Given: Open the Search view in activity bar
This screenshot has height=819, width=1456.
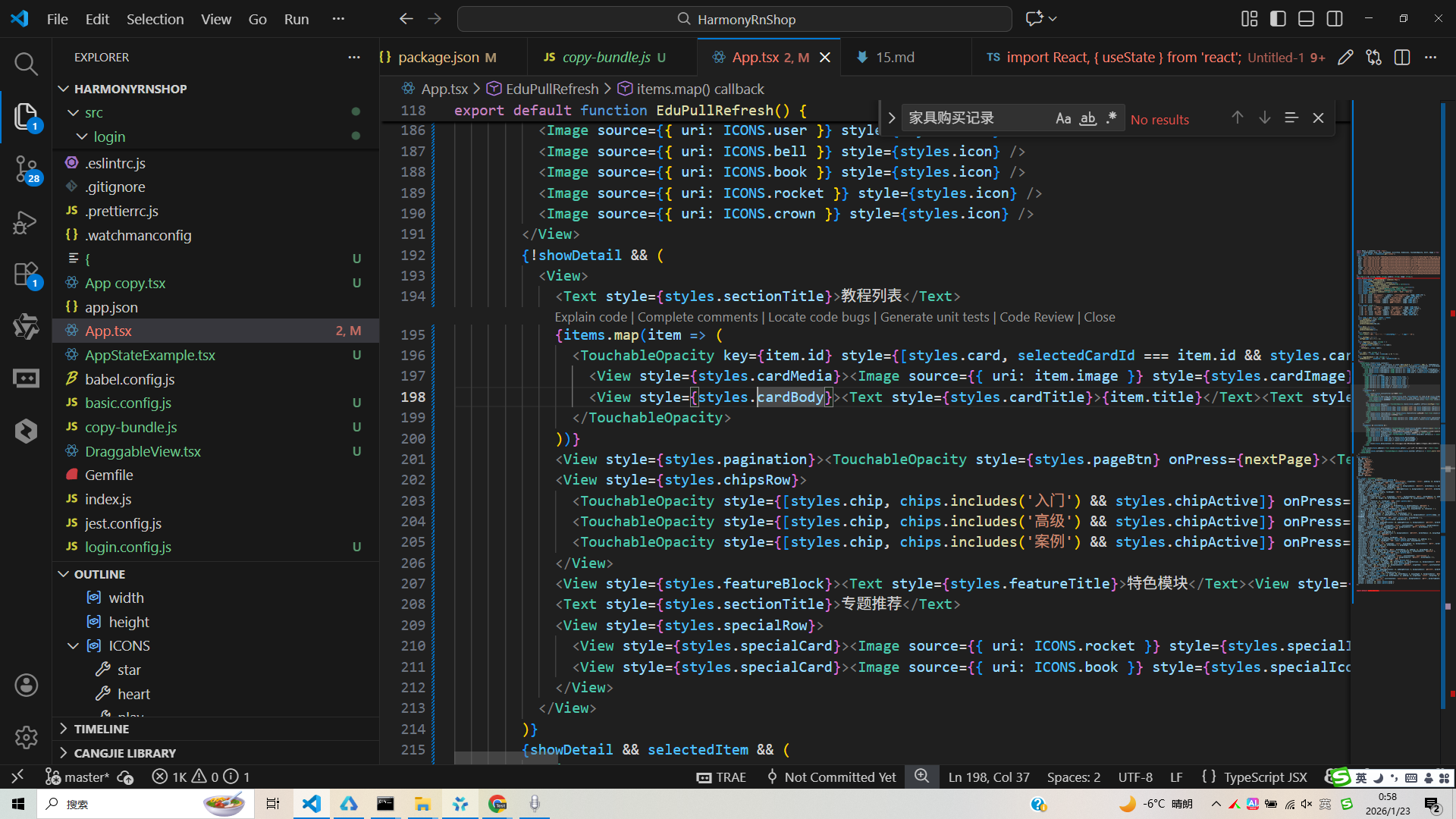Looking at the screenshot, I should [x=26, y=64].
